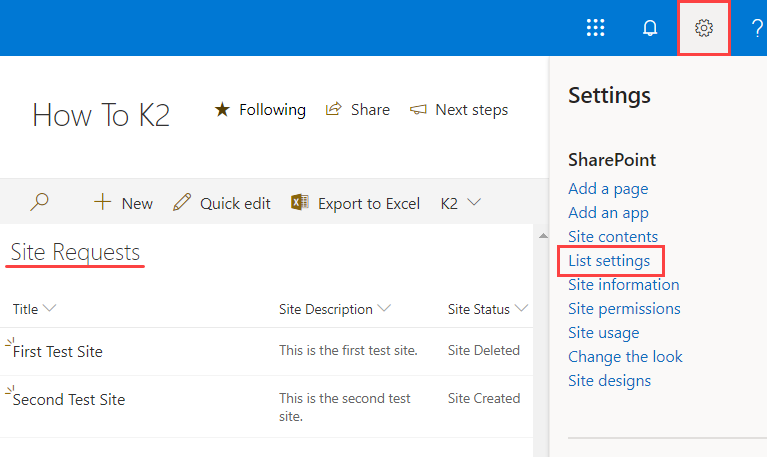Image resolution: width=767 pixels, height=457 pixels.
Task: Open Site information
Action: tap(624, 285)
